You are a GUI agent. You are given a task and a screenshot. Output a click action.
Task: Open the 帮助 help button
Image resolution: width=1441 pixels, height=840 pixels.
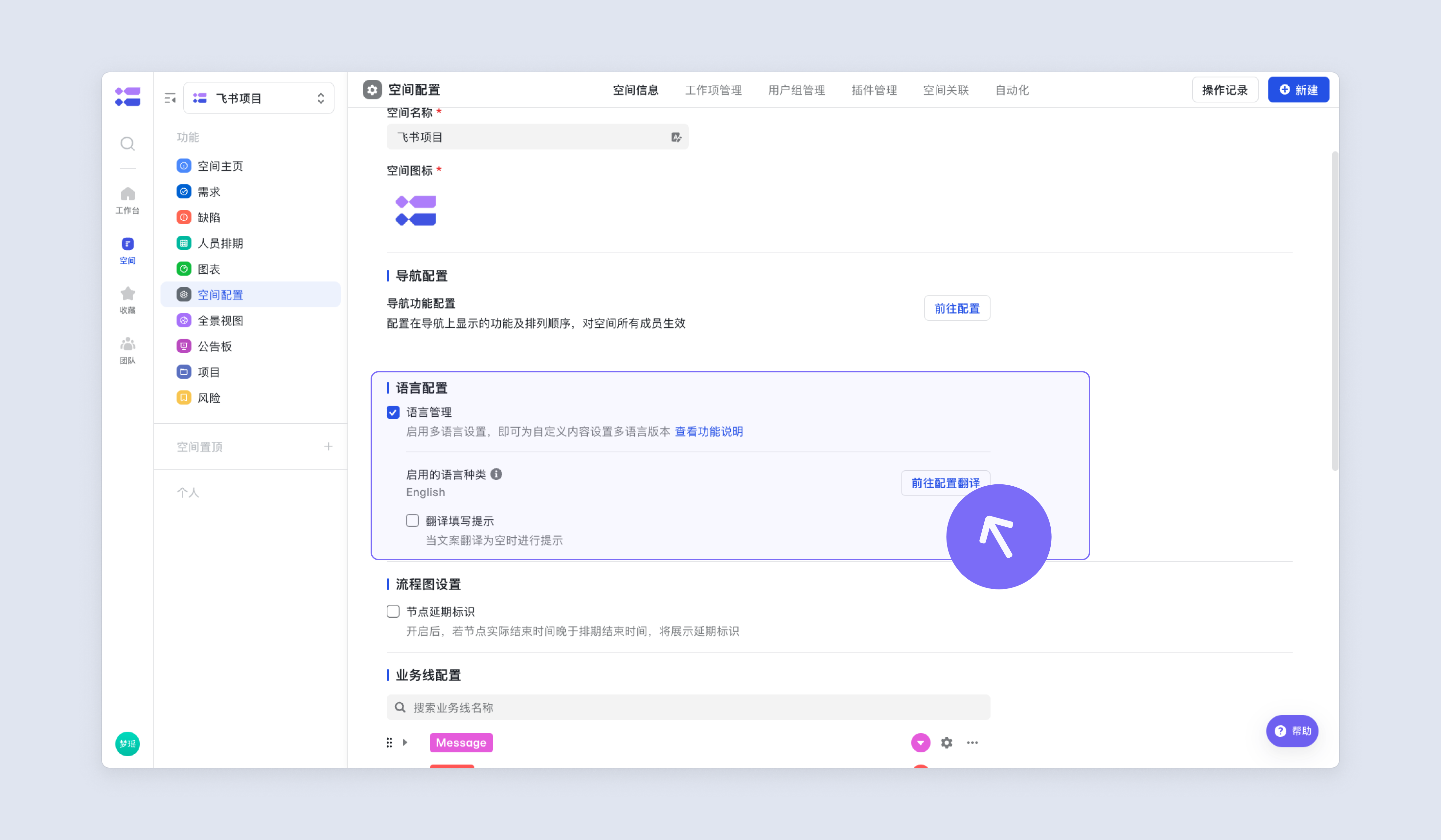tap(1292, 731)
